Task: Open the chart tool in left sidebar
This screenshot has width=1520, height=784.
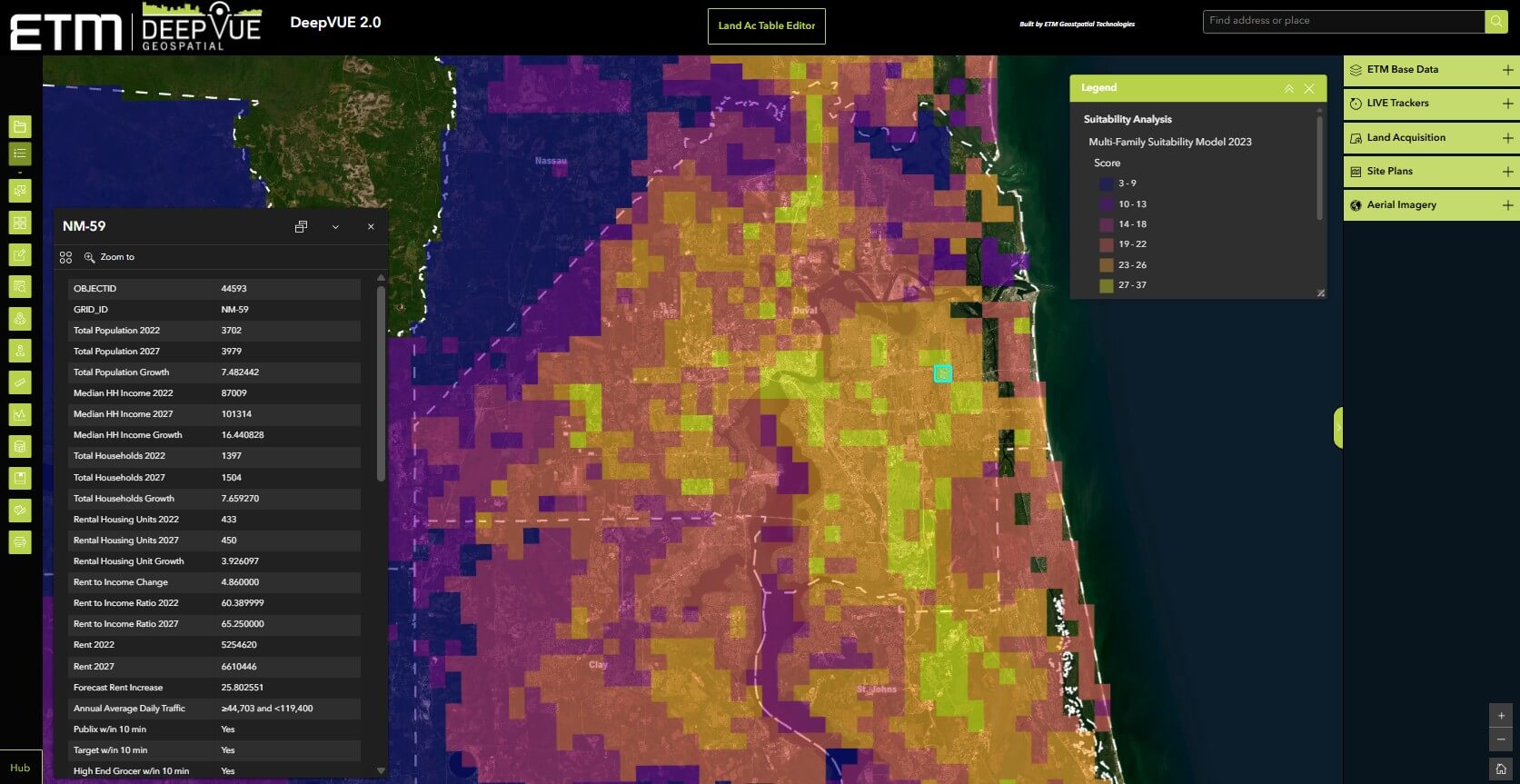Action: pos(20,414)
